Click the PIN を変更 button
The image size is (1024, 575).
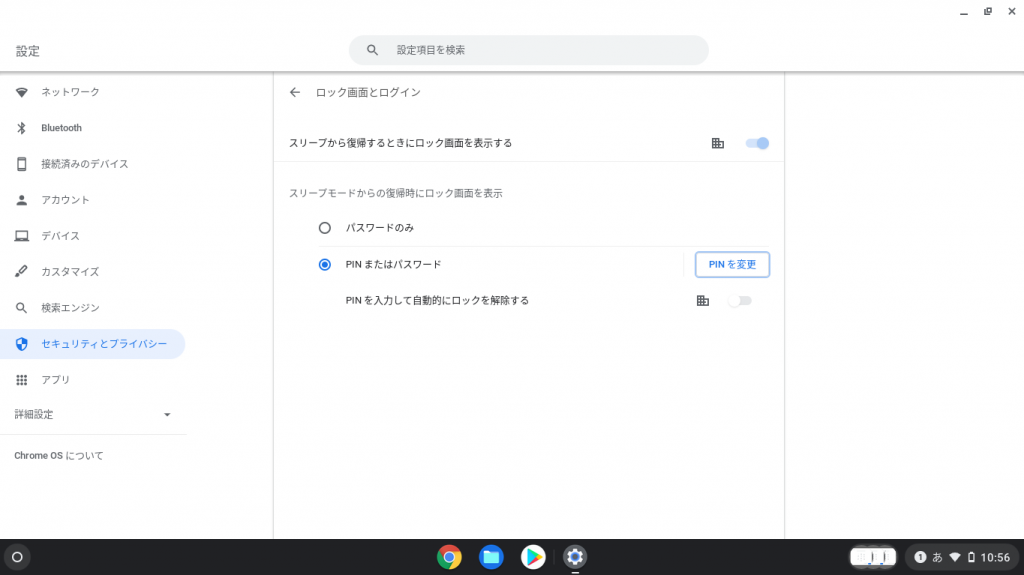coord(732,265)
